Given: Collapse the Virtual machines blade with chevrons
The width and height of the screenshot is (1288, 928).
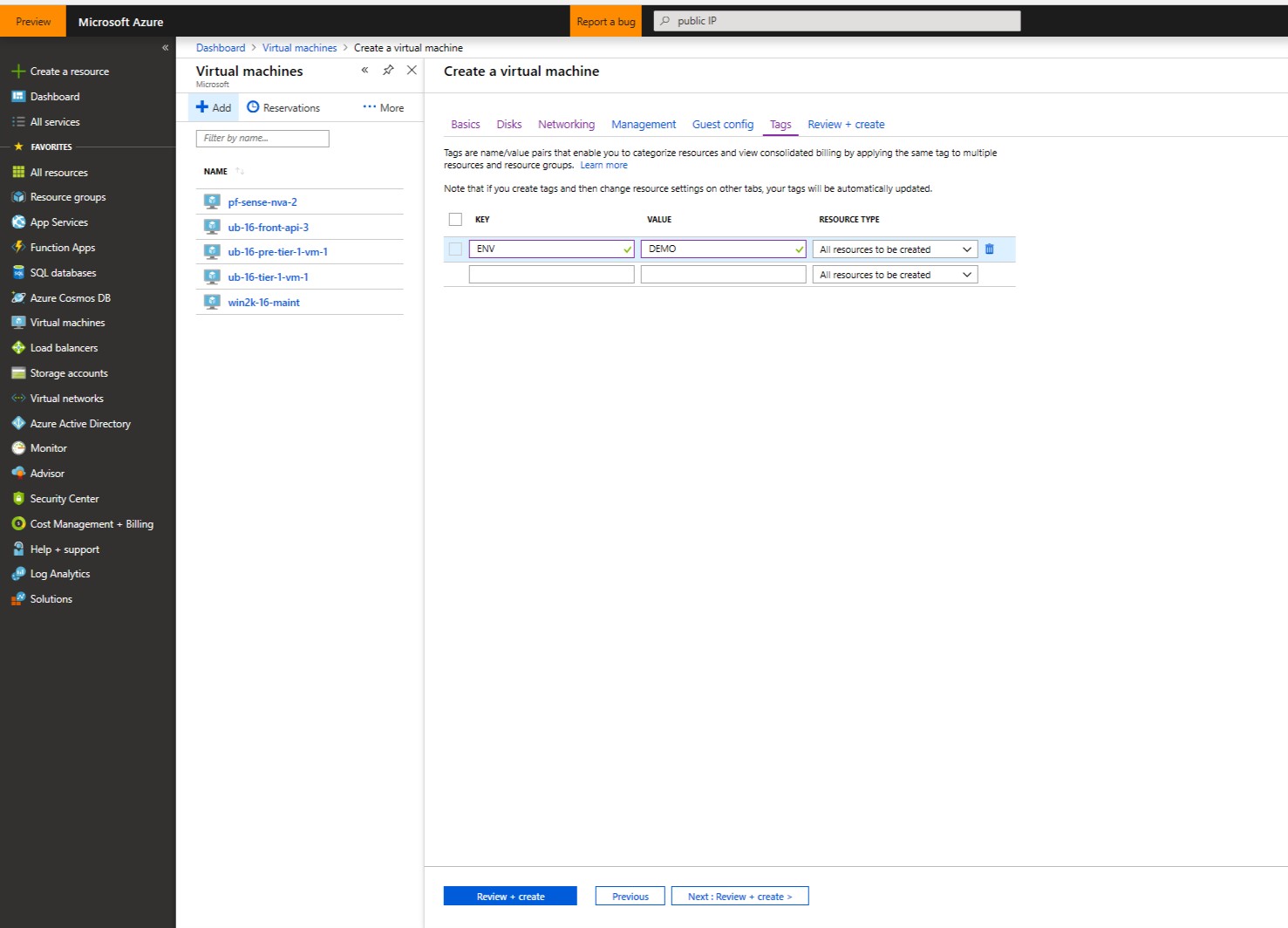Looking at the screenshot, I should coord(365,70).
